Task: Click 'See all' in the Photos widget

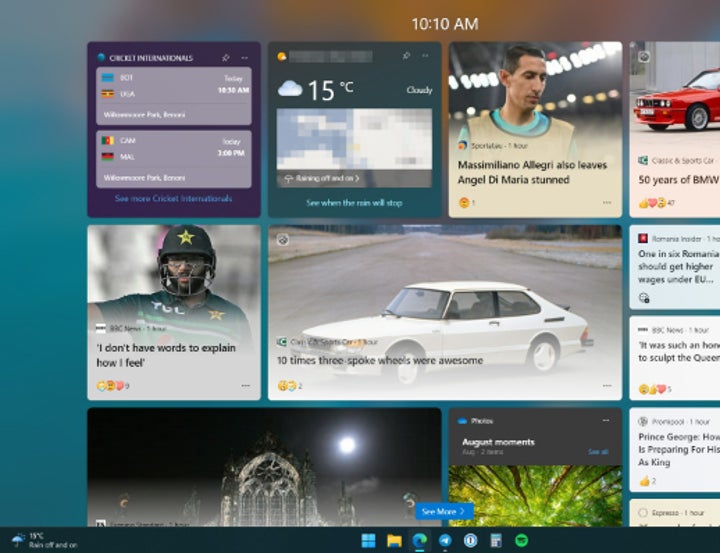Action: point(598,452)
